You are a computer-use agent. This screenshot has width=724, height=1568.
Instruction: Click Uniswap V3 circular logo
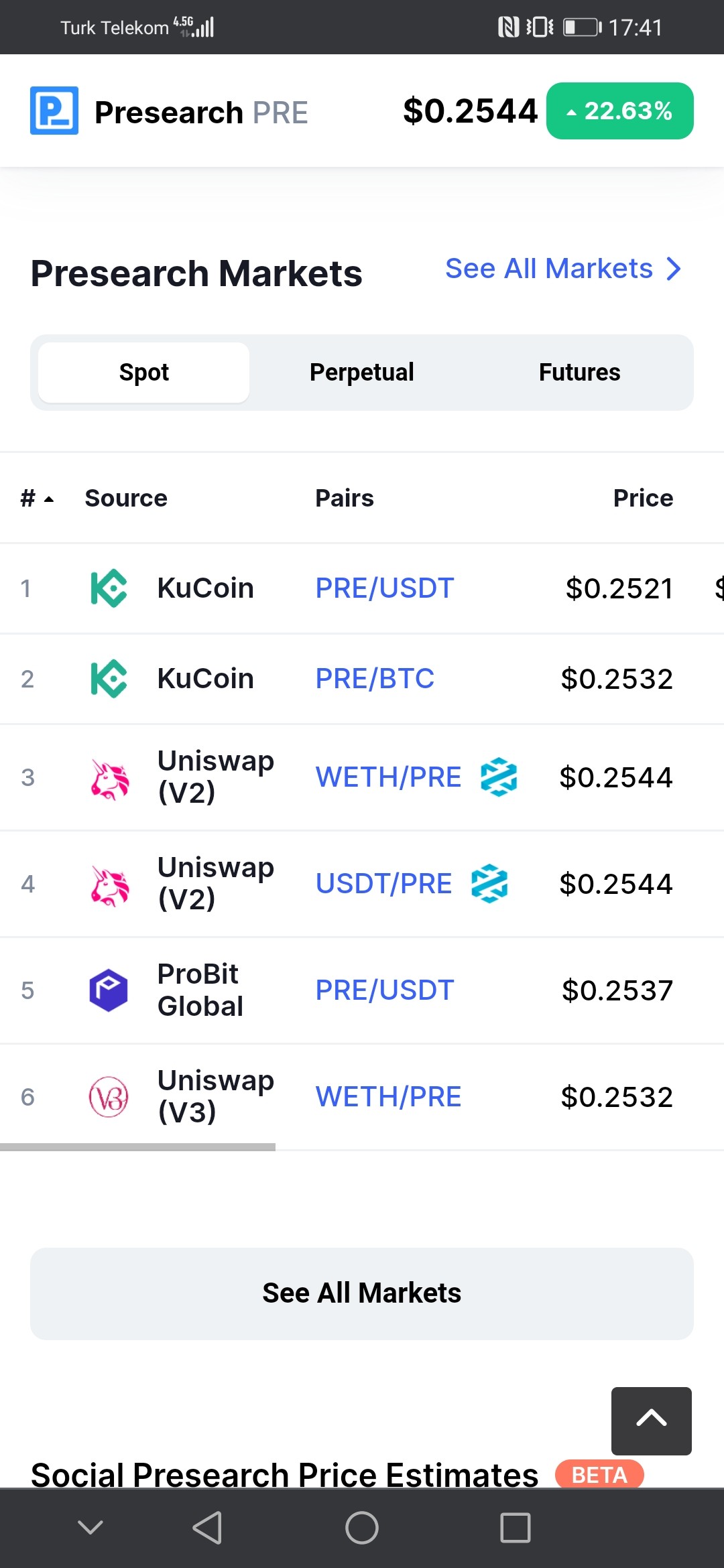[109, 1097]
